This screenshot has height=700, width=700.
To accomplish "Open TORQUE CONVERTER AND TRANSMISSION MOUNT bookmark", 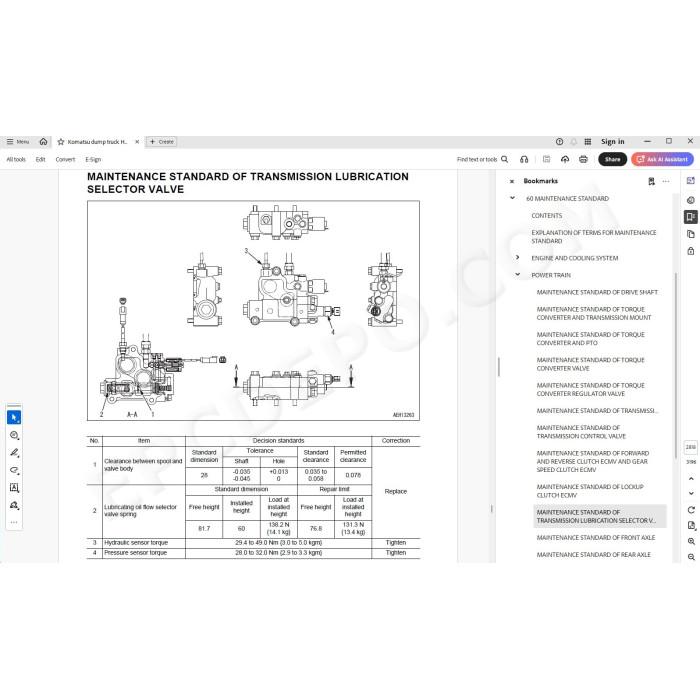I will point(594,313).
